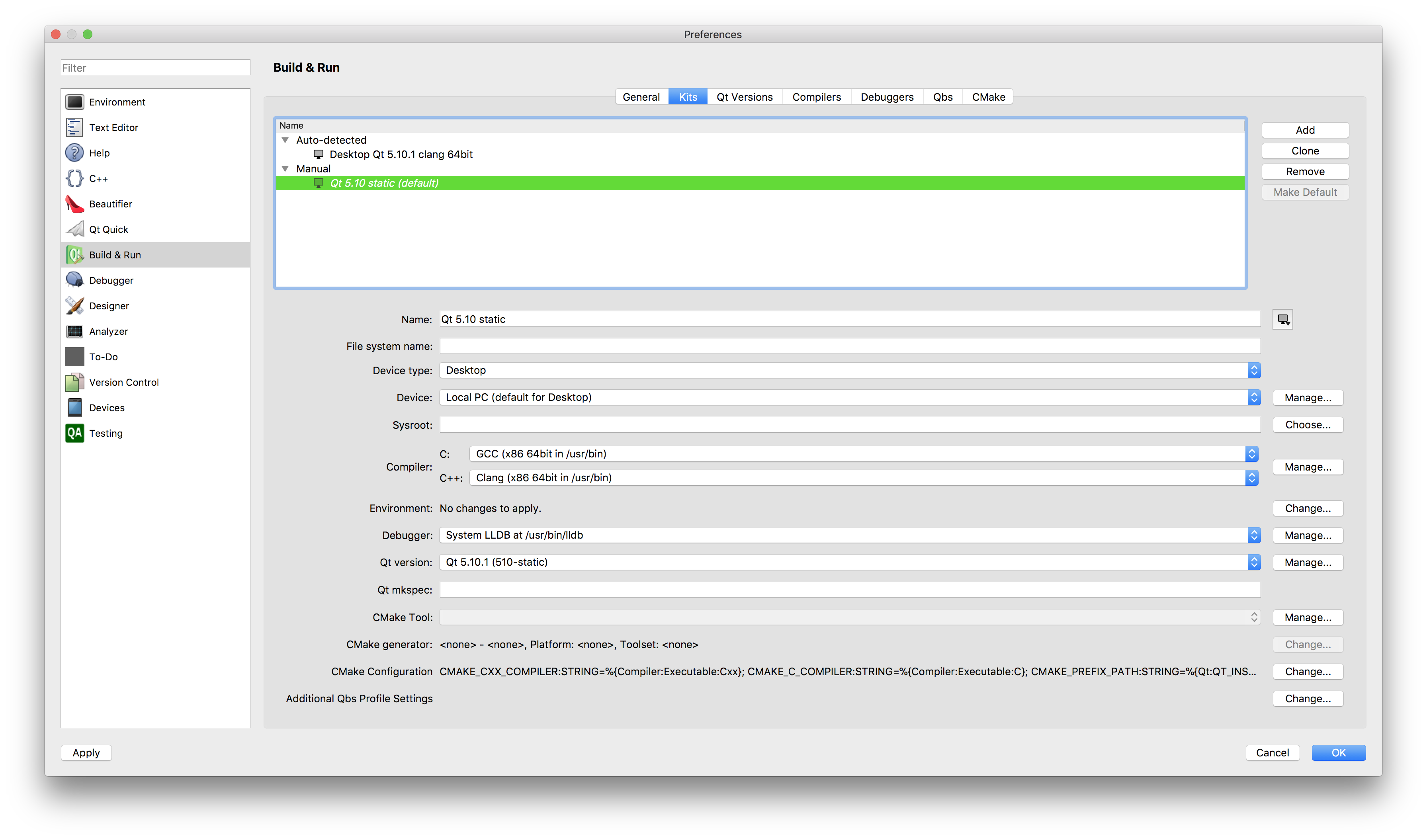
Task: Click the Clone kit button
Action: [1305, 151]
